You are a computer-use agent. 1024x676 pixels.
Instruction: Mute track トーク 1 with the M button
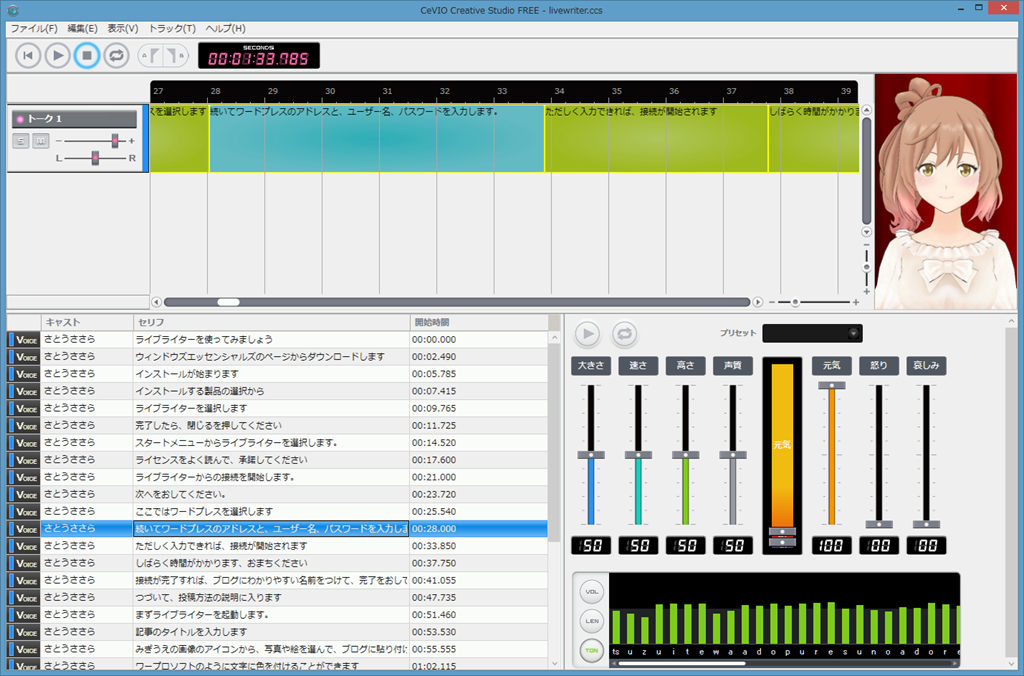[40, 140]
